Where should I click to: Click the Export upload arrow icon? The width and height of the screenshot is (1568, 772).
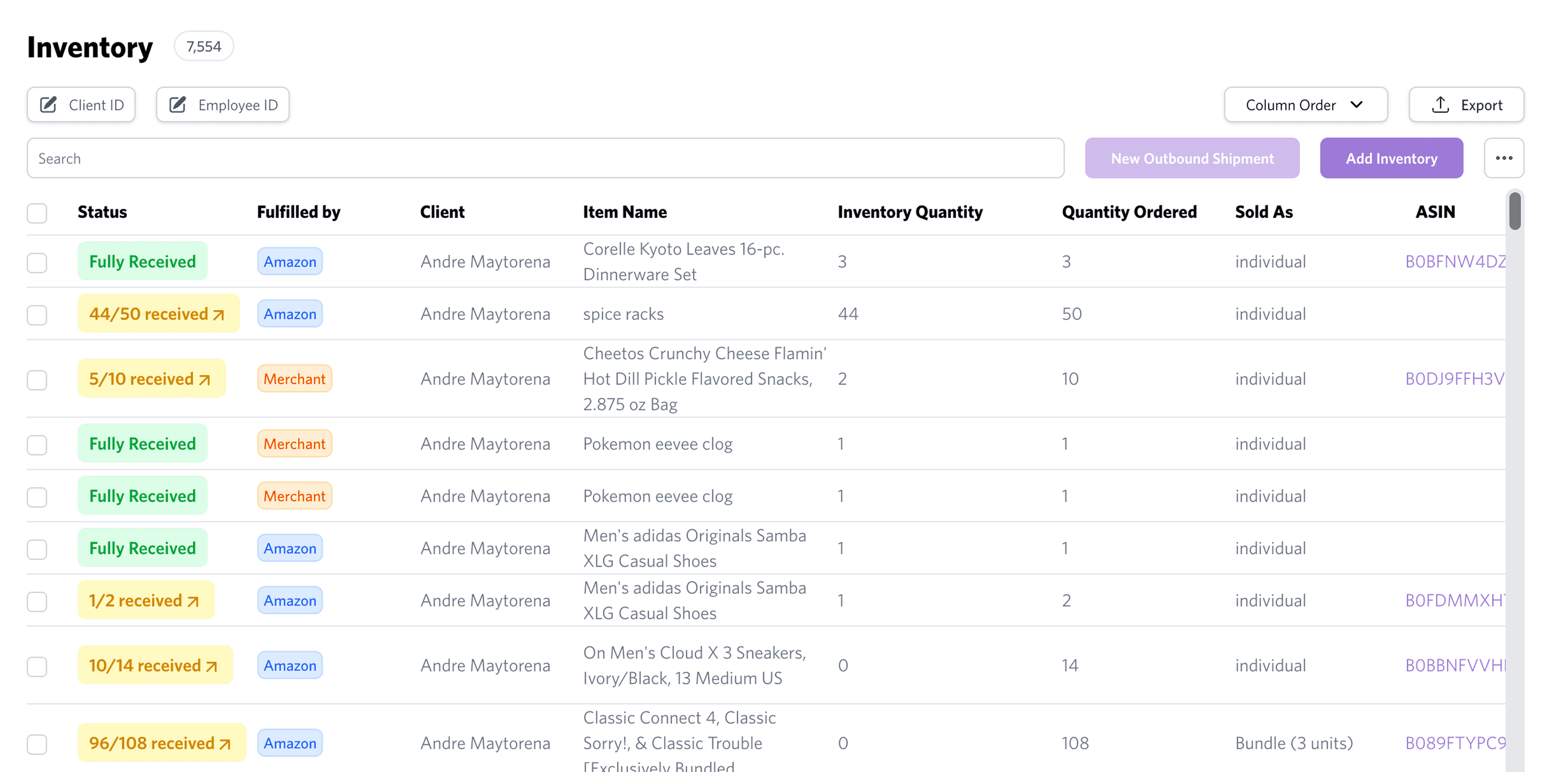click(x=1440, y=105)
